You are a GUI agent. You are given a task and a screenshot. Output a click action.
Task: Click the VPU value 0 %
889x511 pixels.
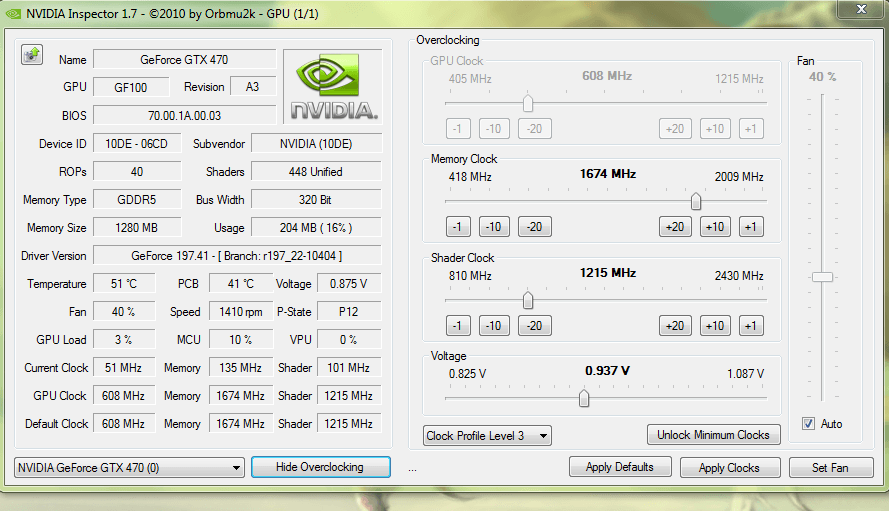(349, 340)
